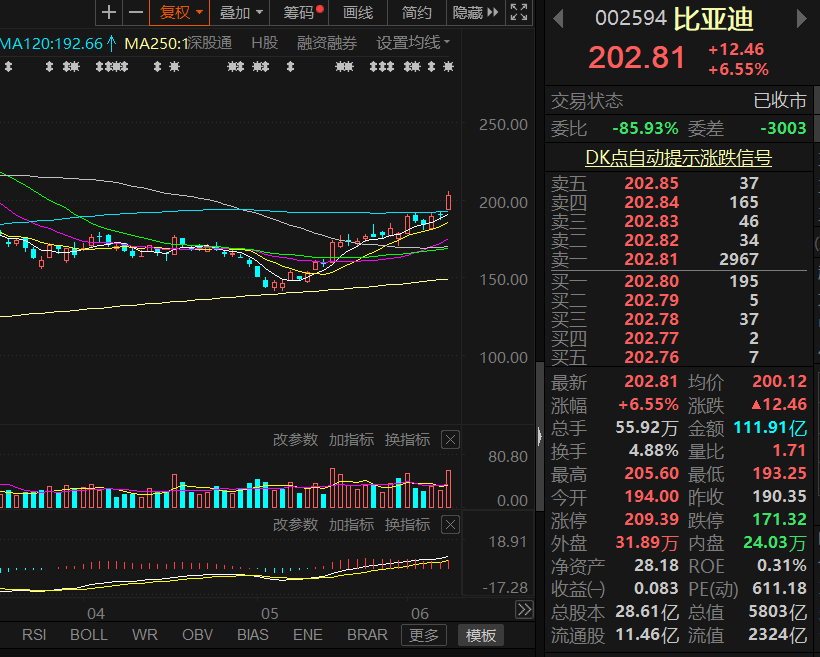Click the 250.00 price axis label
Image resolution: width=820 pixels, height=657 pixels.
[503, 125]
